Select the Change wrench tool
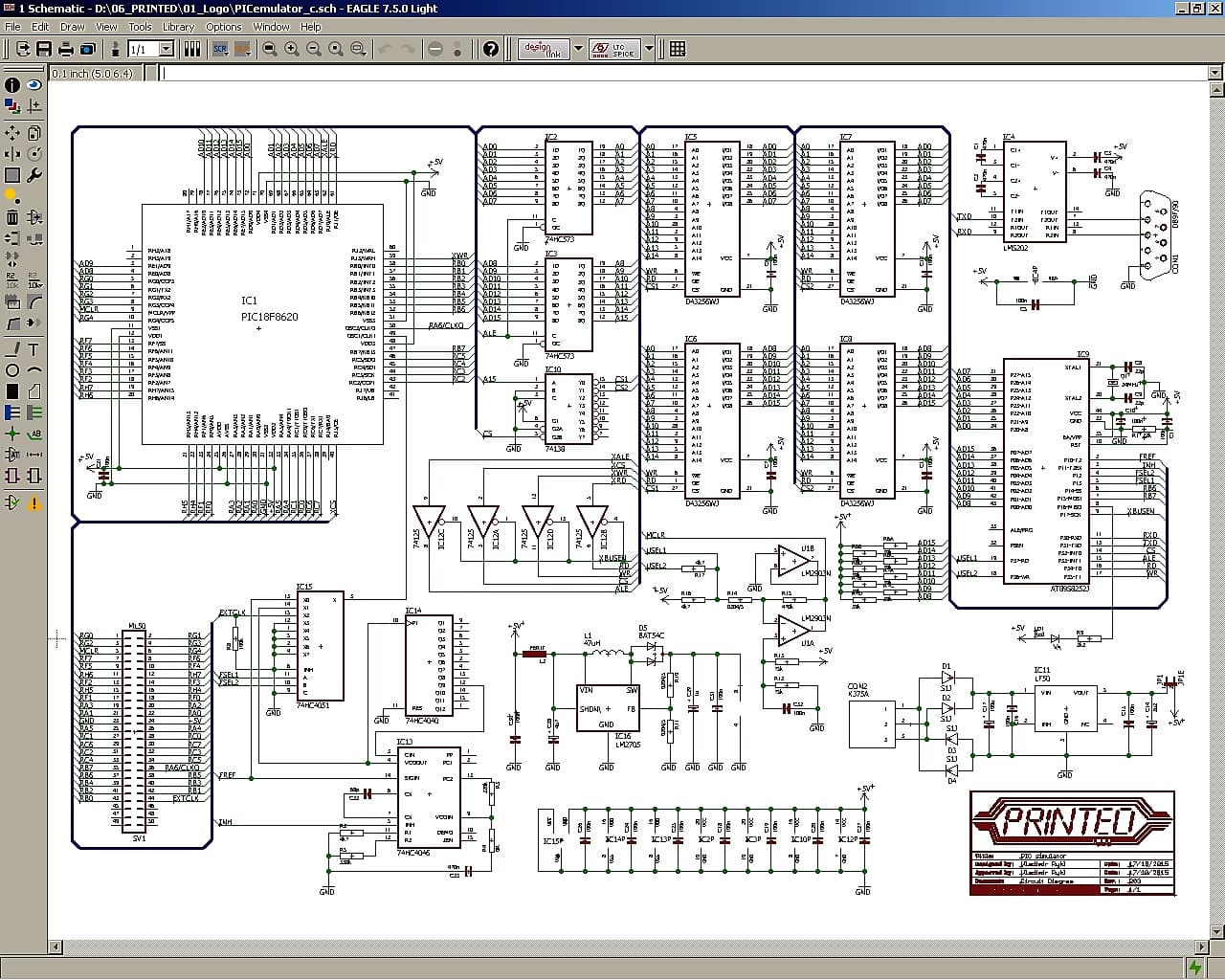Viewport: 1225px width, 980px height. [x=34, y=175]
